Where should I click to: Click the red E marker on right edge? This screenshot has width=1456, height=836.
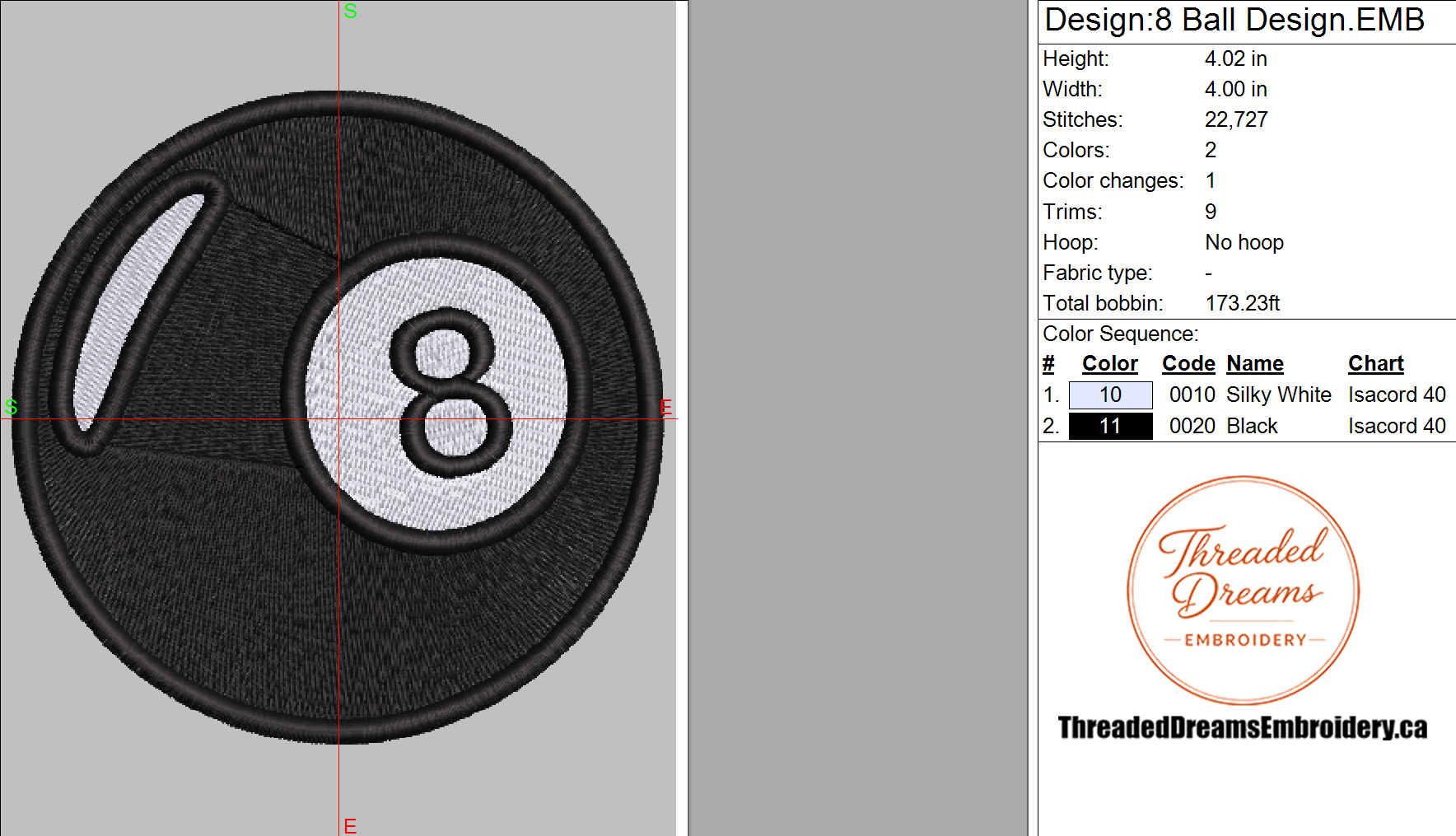(665, 407)
